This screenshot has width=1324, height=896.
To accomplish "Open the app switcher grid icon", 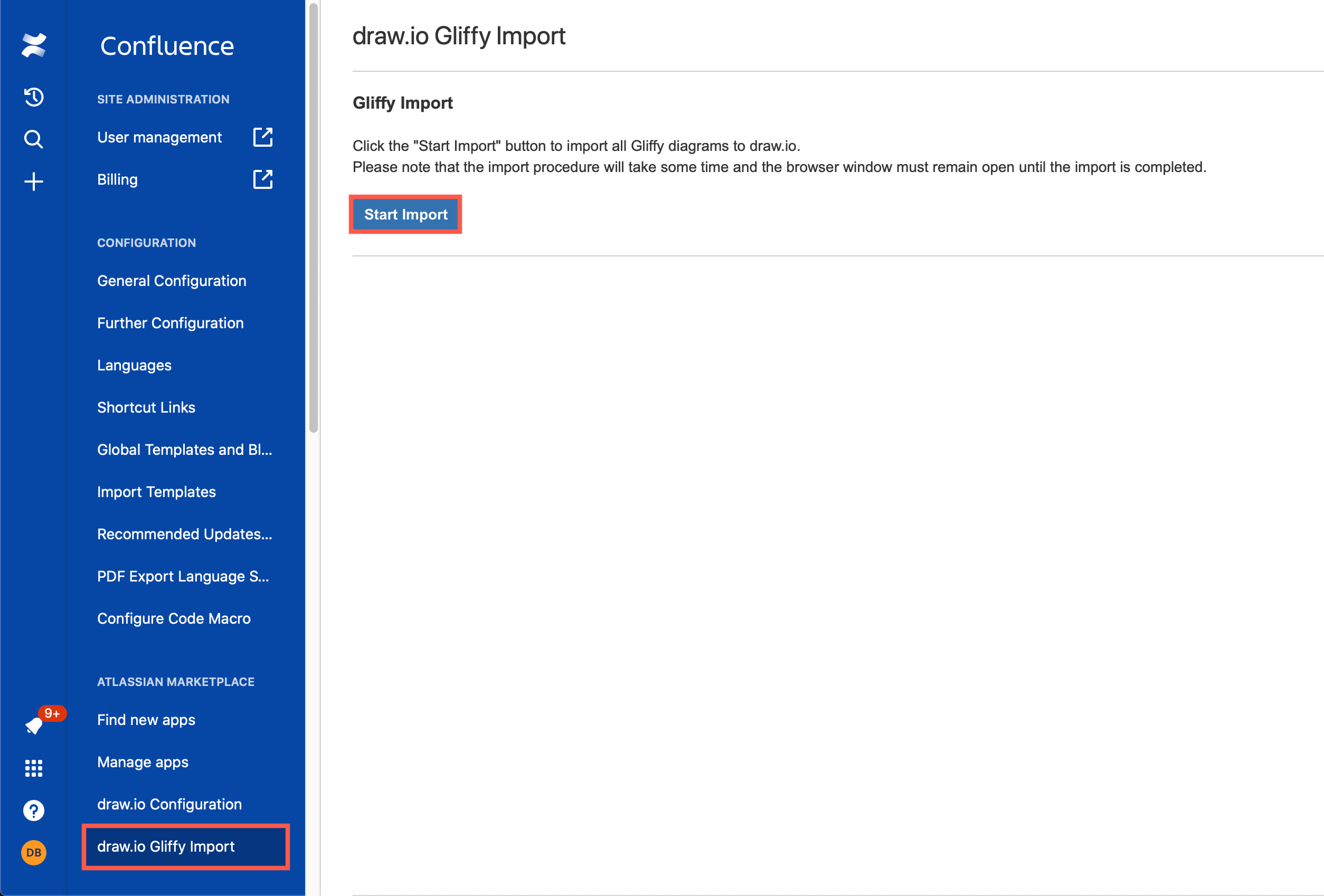I will tap(34, 768).
